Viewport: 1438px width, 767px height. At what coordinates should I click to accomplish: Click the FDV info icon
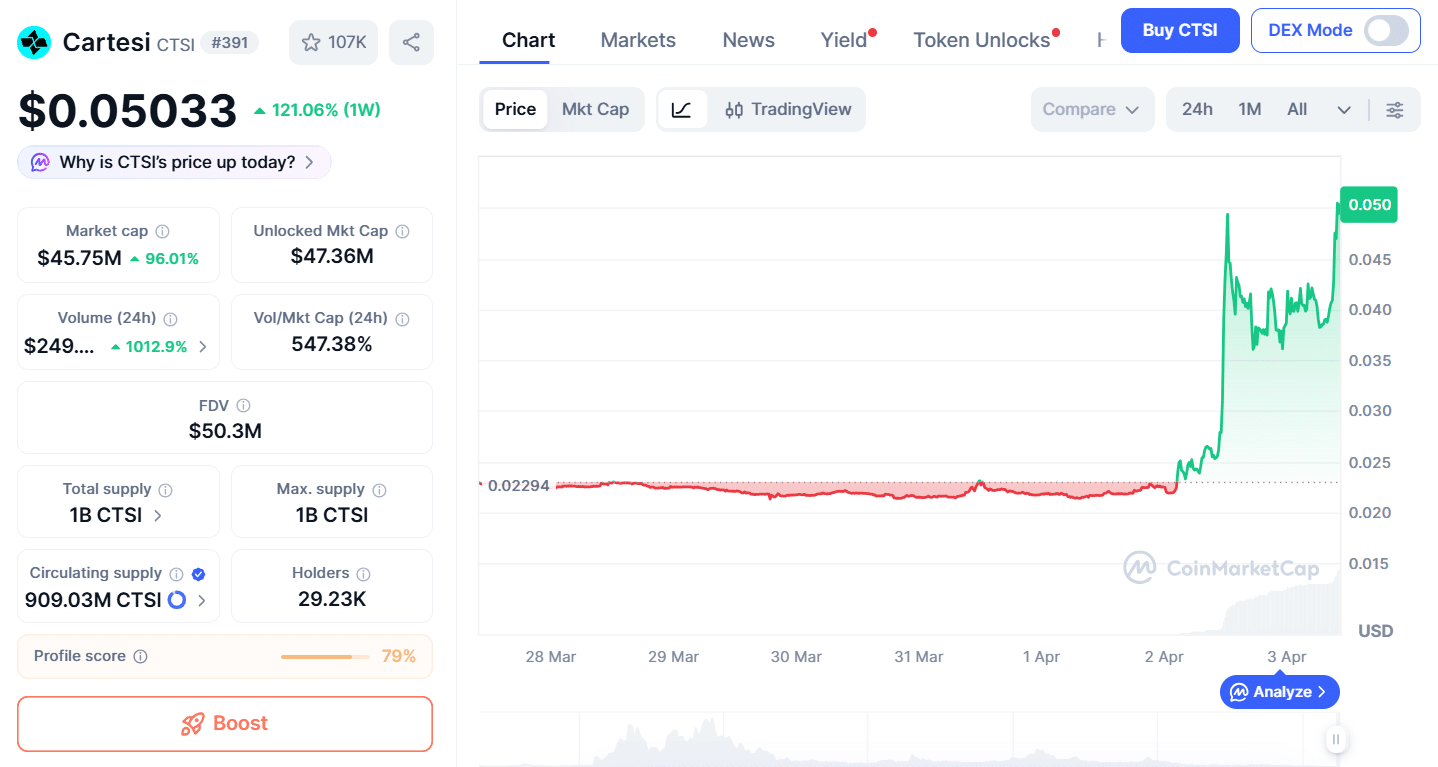click(x=243, y=406)
